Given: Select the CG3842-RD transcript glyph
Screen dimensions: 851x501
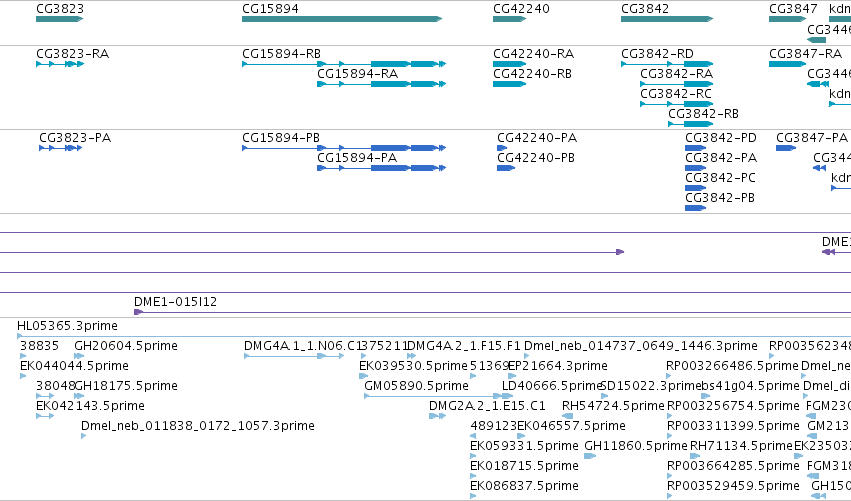Looking at the screenshot, I should (667, 64).
